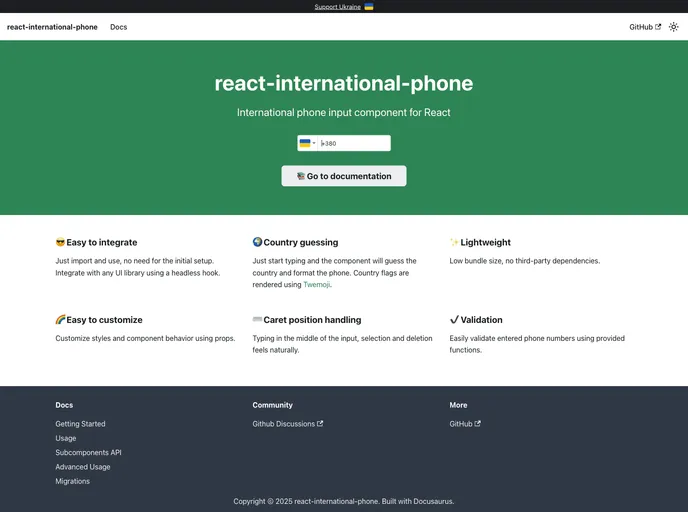
Task: Focus the +380 phone number input
Action: 354,143
